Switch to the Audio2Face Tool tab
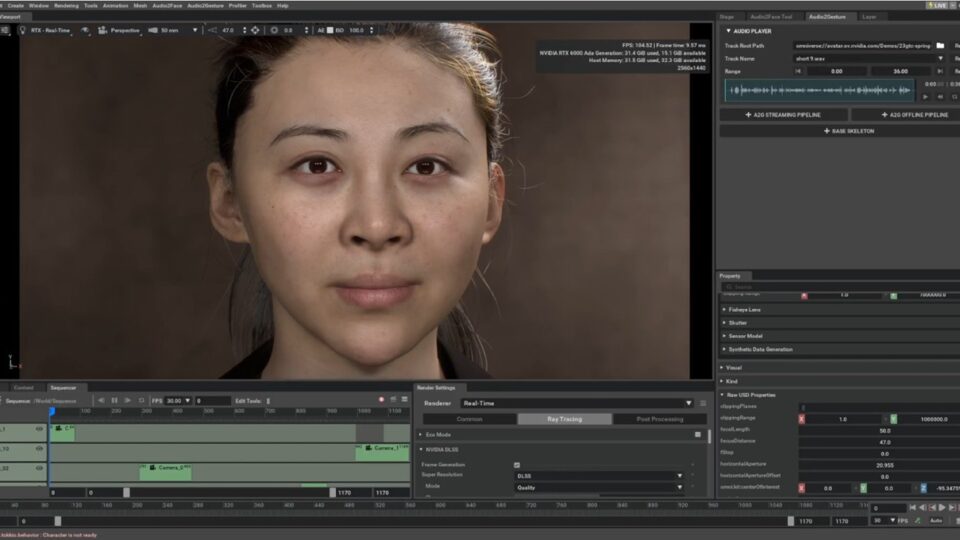960x540 pixels. pos(771,17)
